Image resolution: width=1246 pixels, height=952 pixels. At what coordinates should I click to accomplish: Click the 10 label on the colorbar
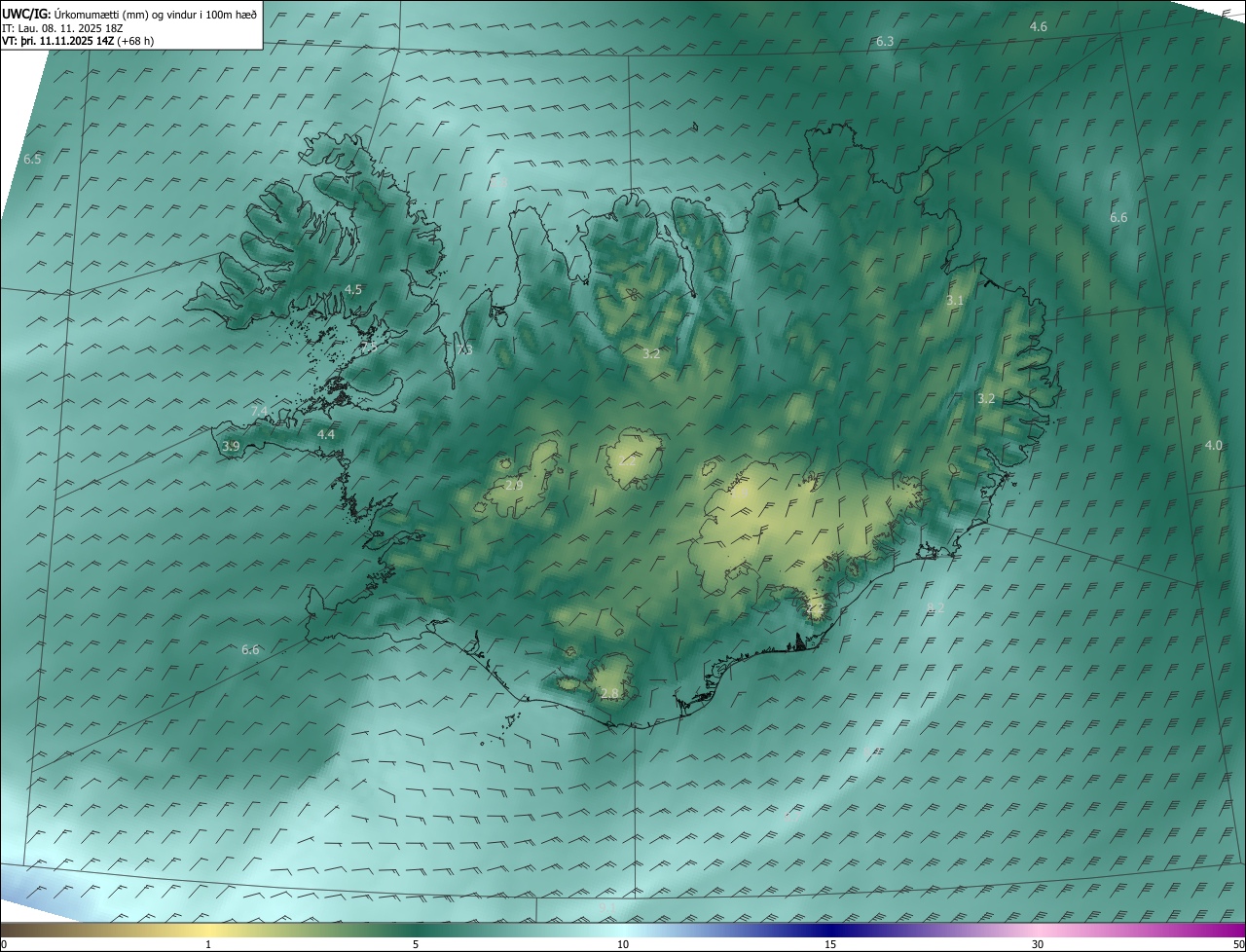click(x=623, y=945)
